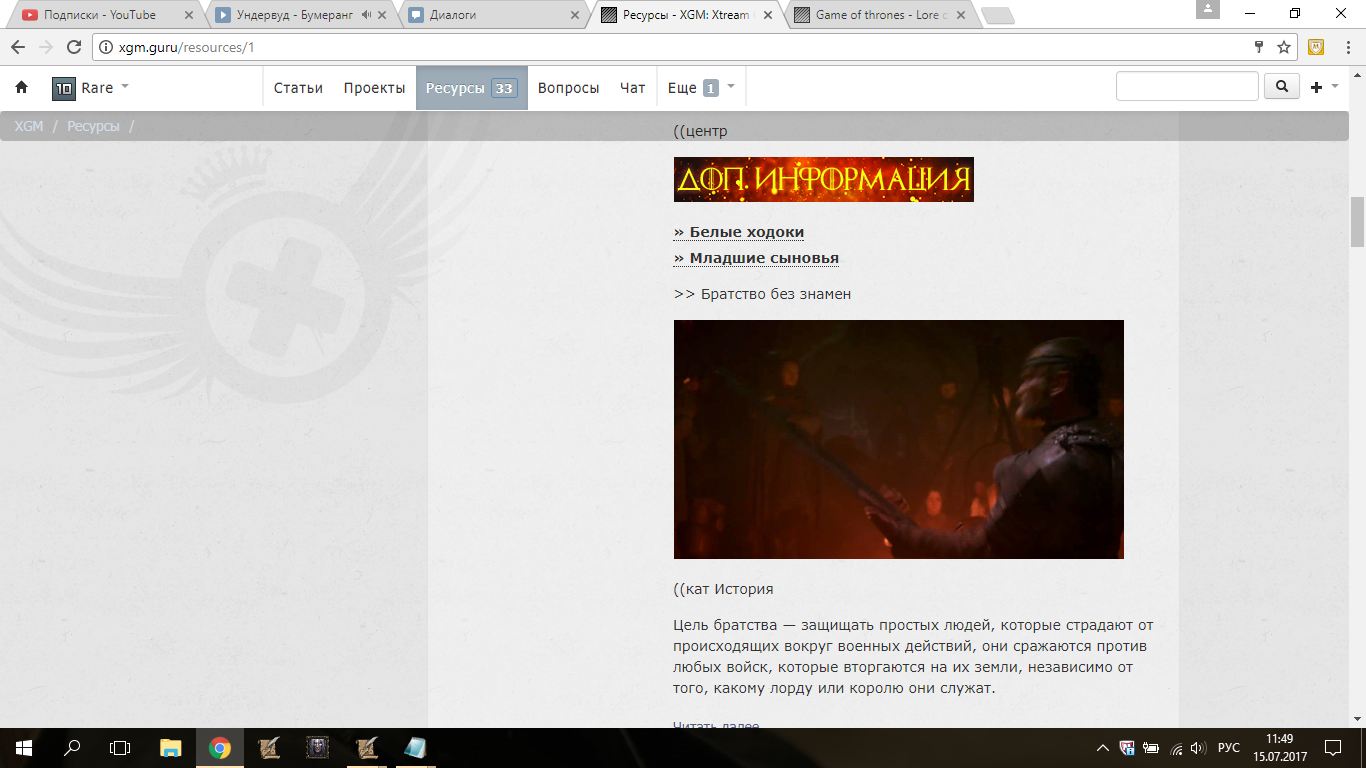This screenshot has height=768, width=1366.
Task: Focus the site search input field
Action: (x=1187, y=87)
